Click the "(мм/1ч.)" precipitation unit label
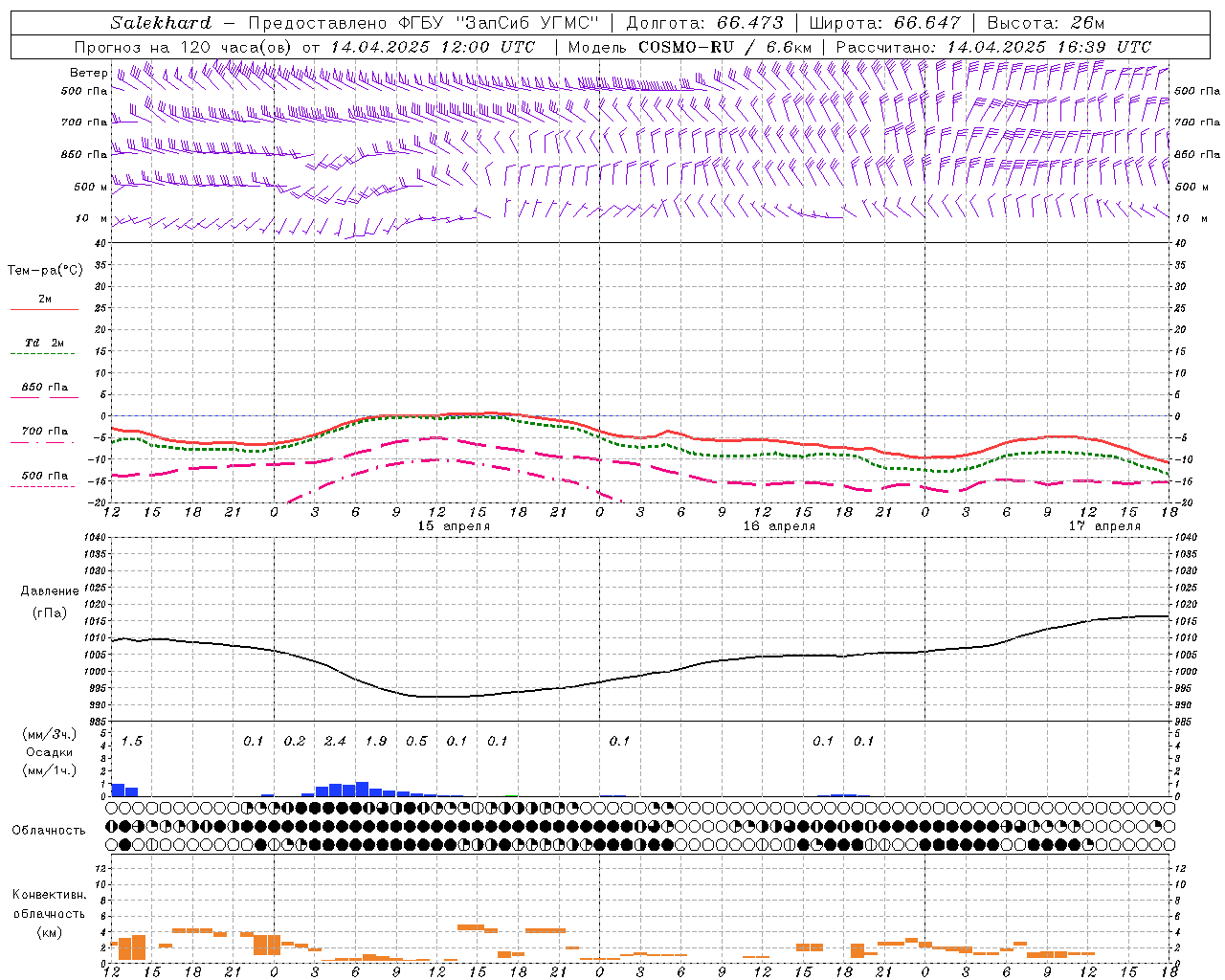Screen dimensions: 1225x980 [x=49, y=770]
